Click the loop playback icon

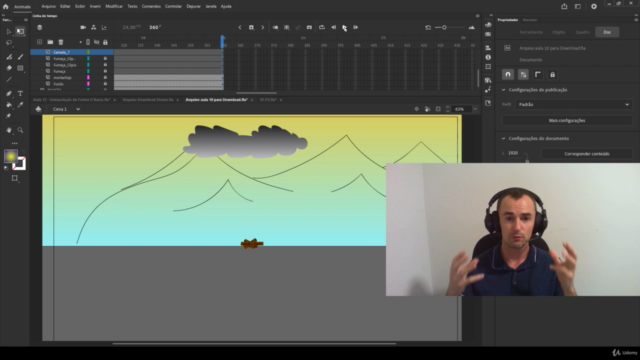(x=322, y=27)
